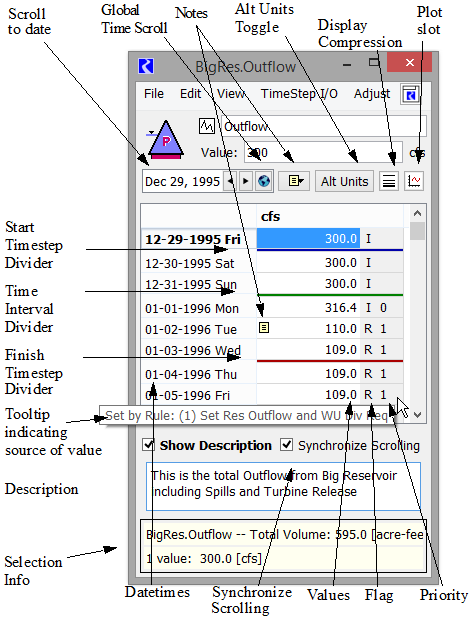Click the Plot slot chart icon
The height and width of the screenshot is (618, 470).
coord(414,181)
